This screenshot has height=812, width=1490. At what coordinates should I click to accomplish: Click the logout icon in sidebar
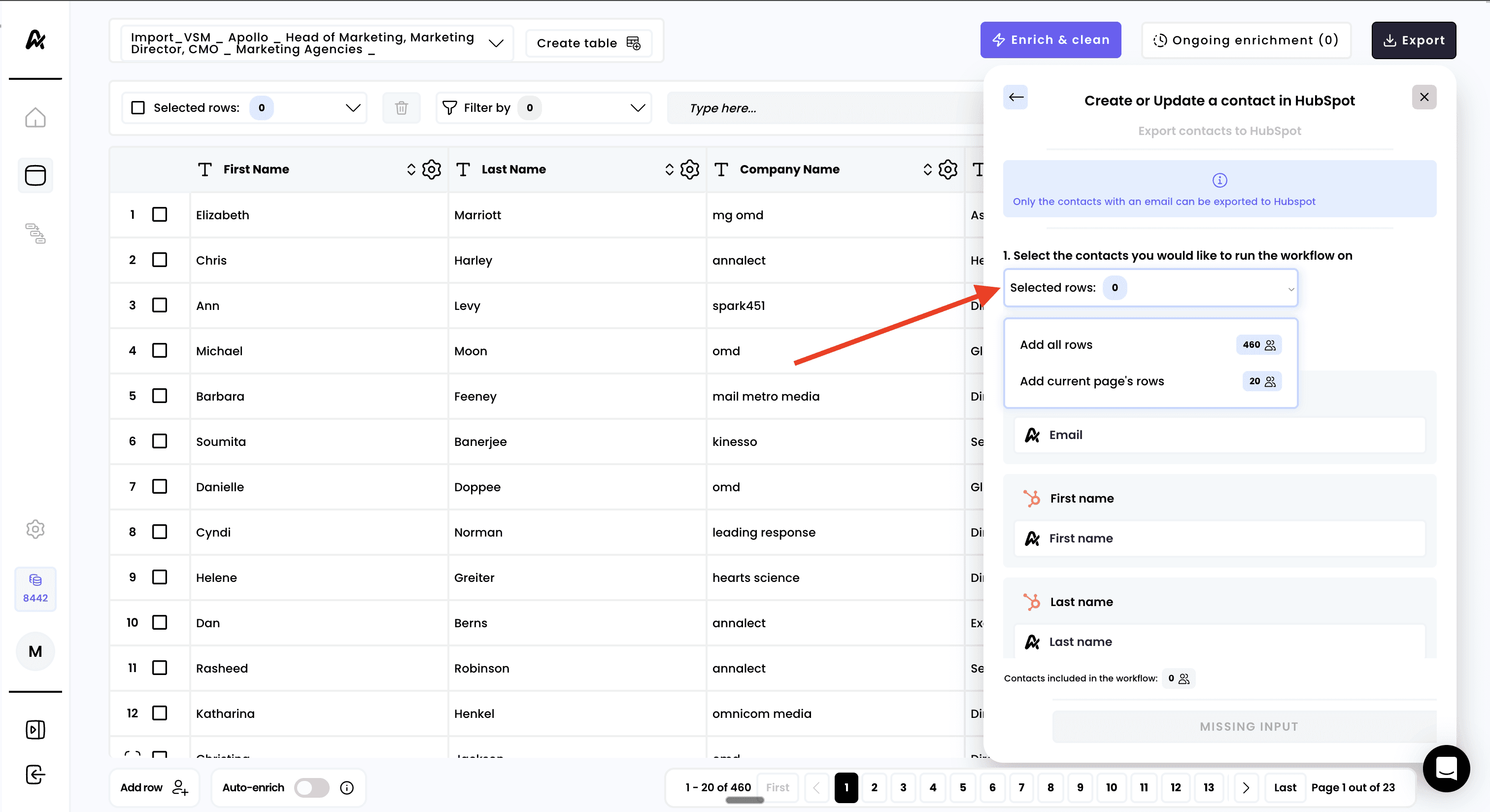tap(35, 775)
